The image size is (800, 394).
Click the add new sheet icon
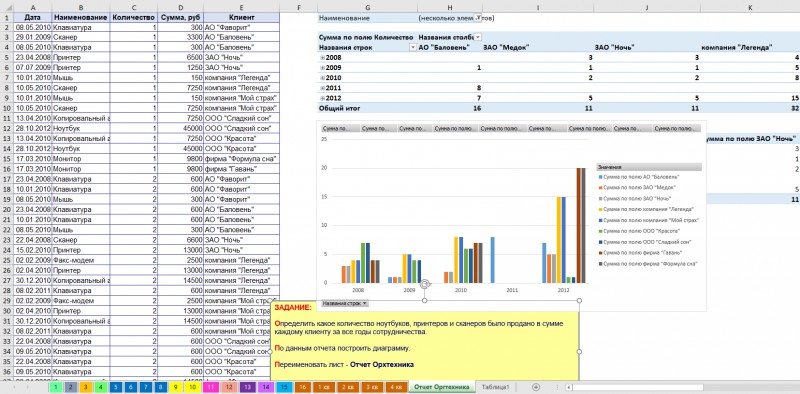pyautogui.click(x=536, y=387)
